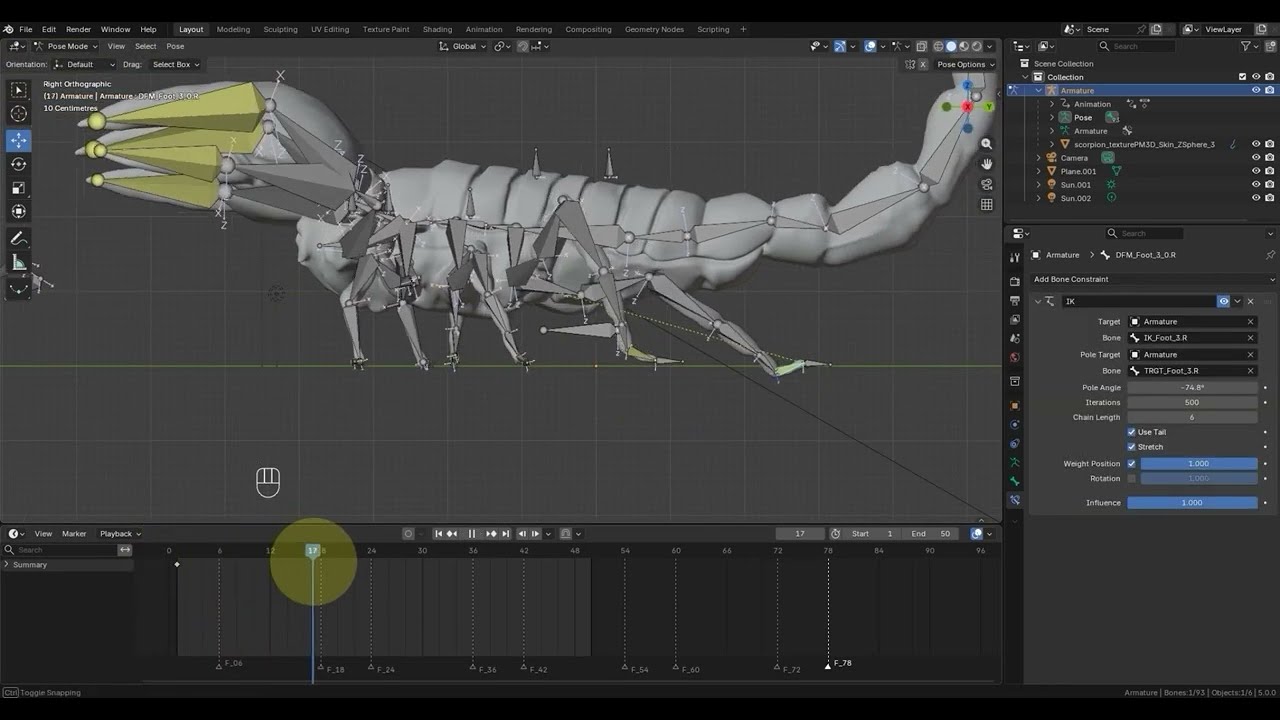Open the Pose menu in viewport header
The width and height of the screenshot is (1280, 720).
click(175, 46)
